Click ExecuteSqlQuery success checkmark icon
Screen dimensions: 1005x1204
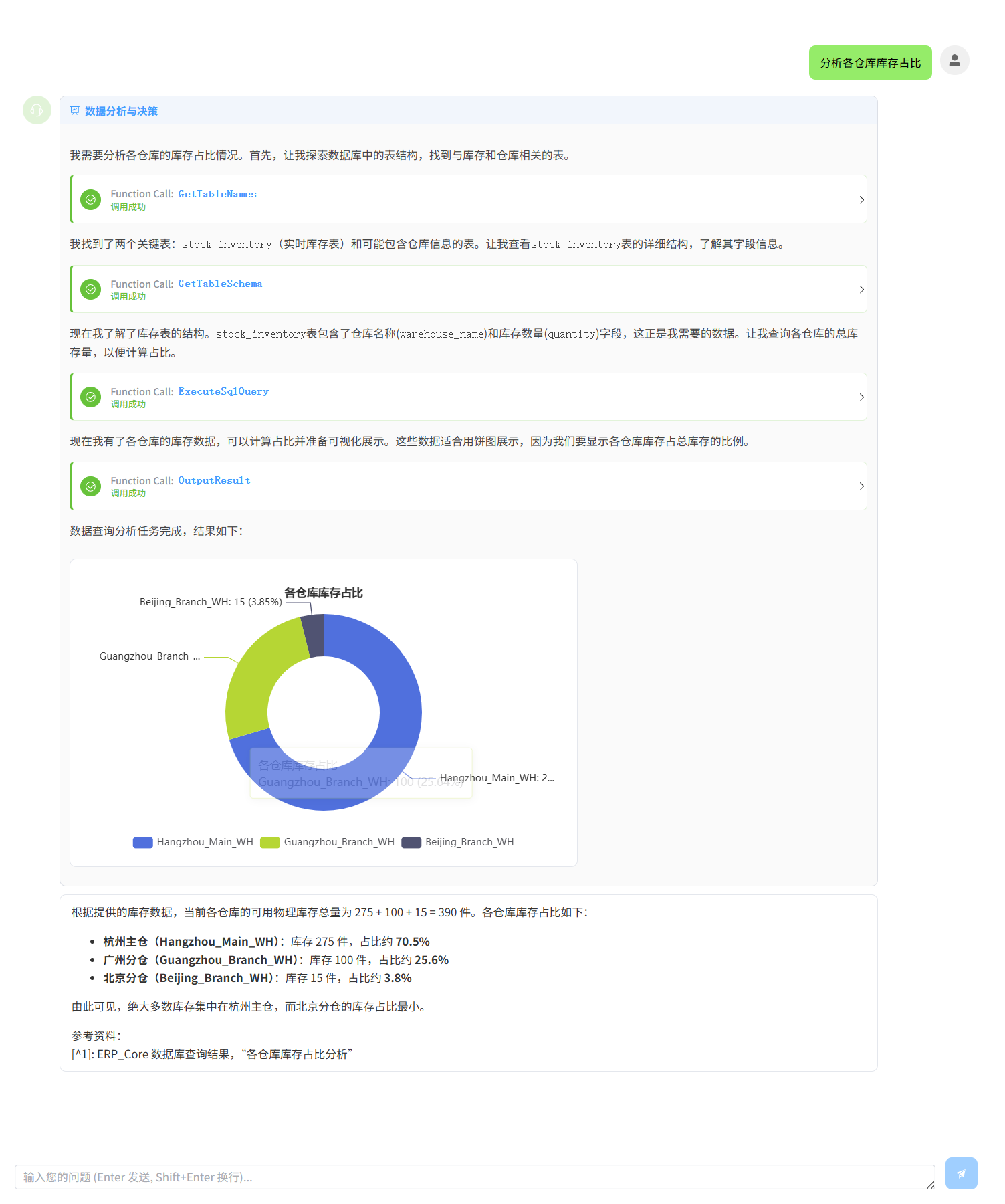90,397
